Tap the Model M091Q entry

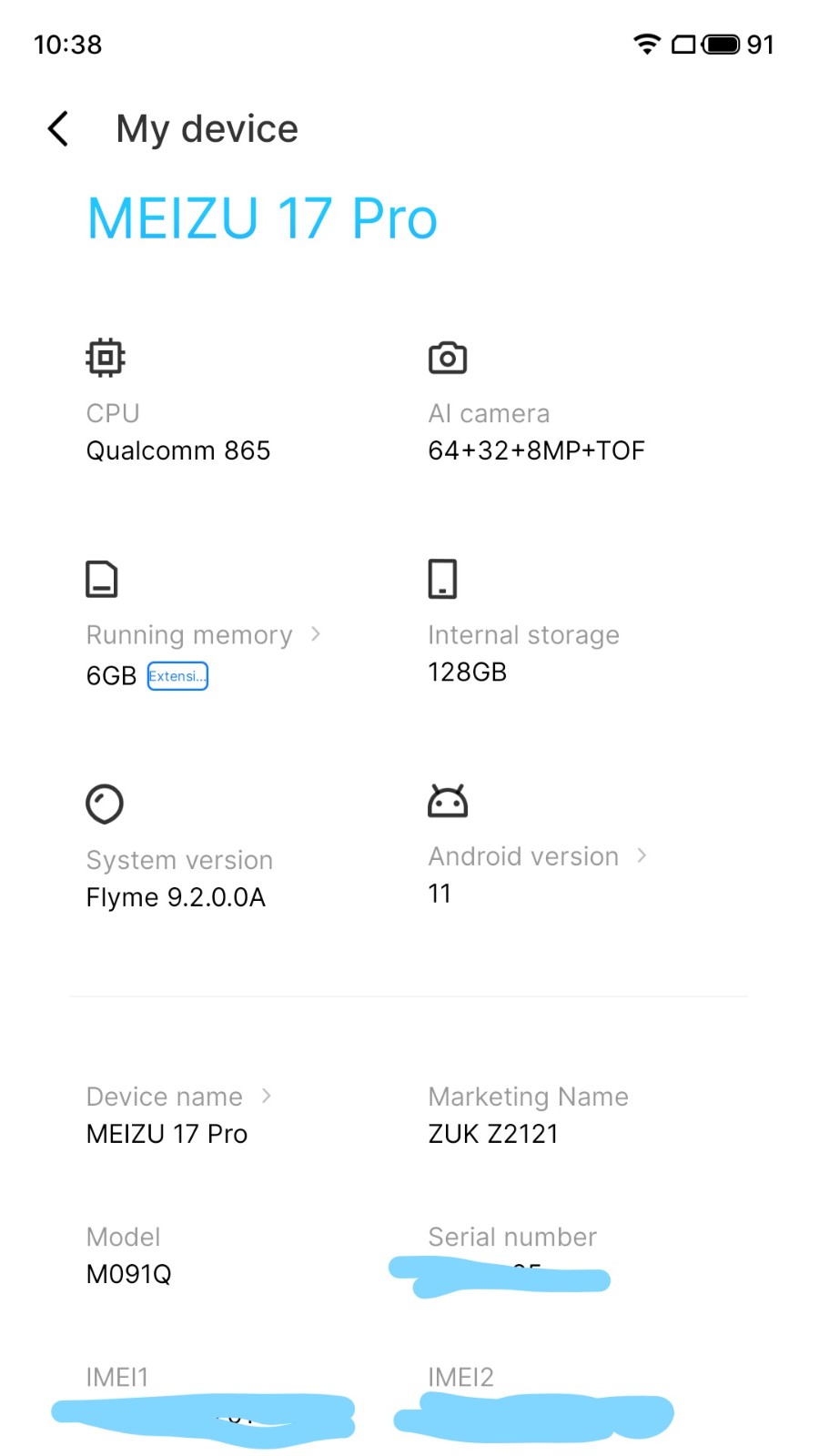[129, 1256]
